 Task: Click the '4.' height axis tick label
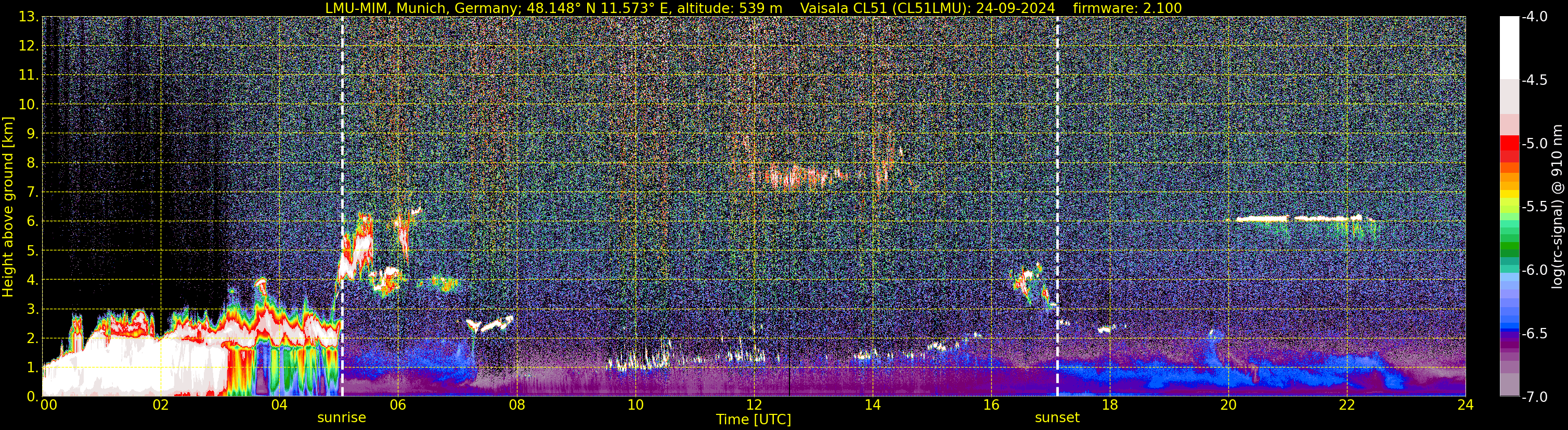click(32, 280)
